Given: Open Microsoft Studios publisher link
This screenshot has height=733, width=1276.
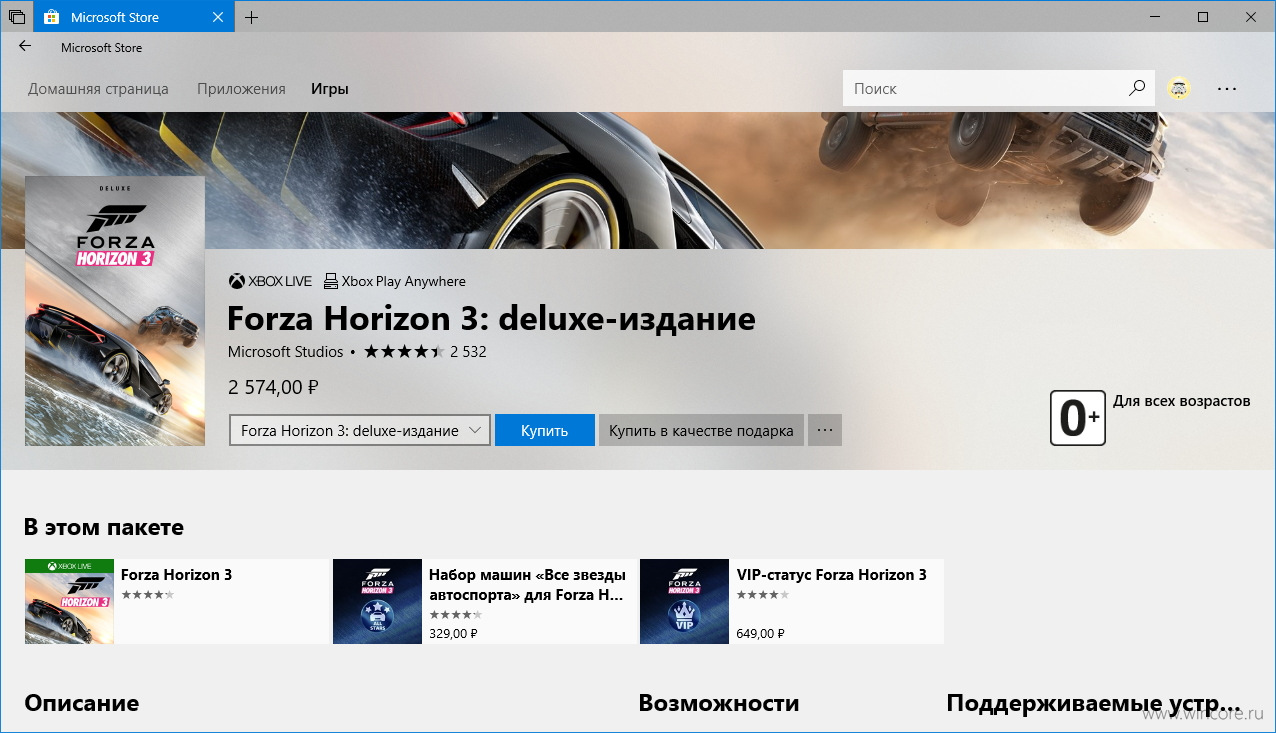Looking at the screenshot, I should (285, 352).
